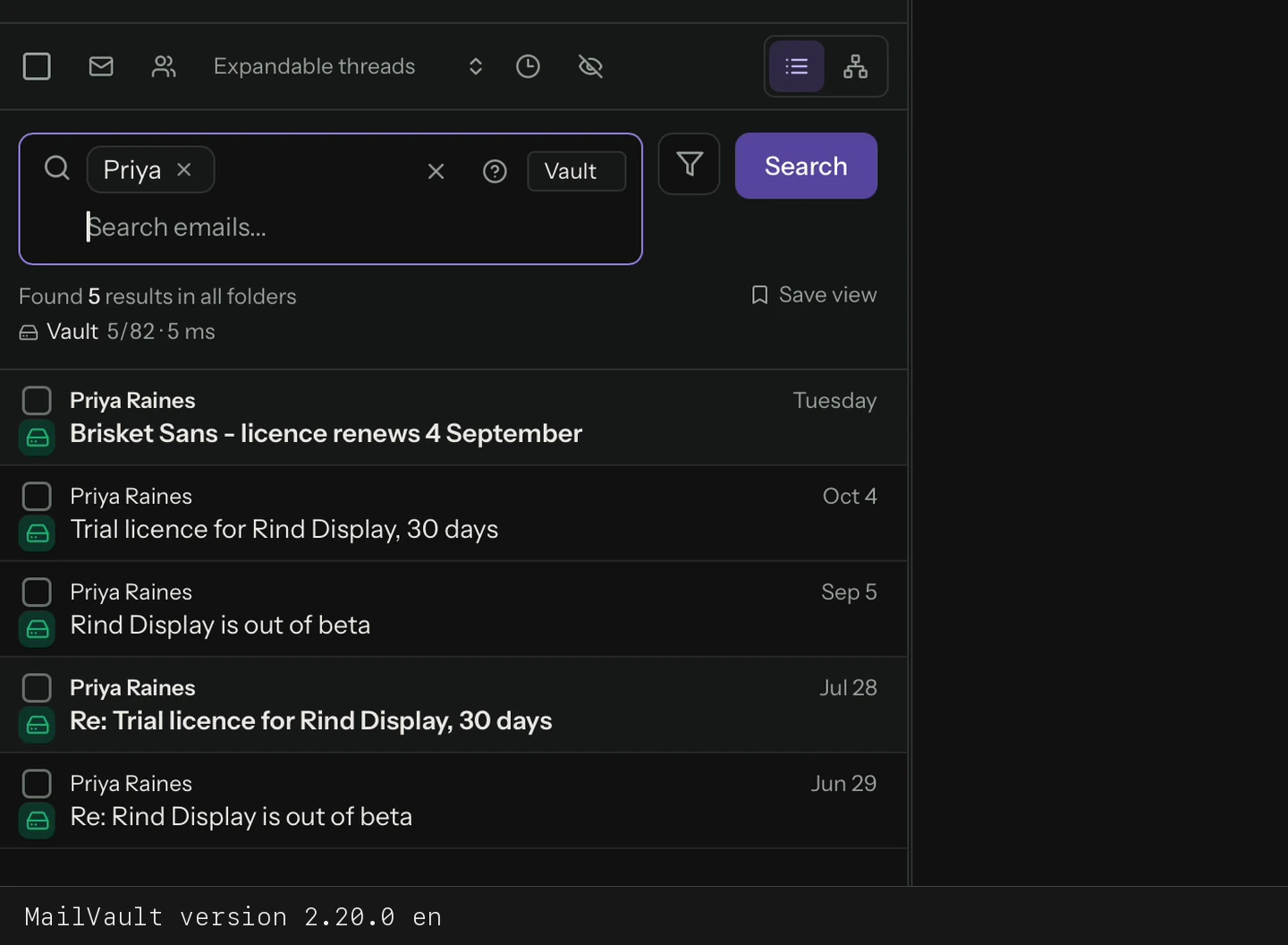This screenshot has width=1288, height=945.
Task: Click the clock history icon
Action: [528, 66]
